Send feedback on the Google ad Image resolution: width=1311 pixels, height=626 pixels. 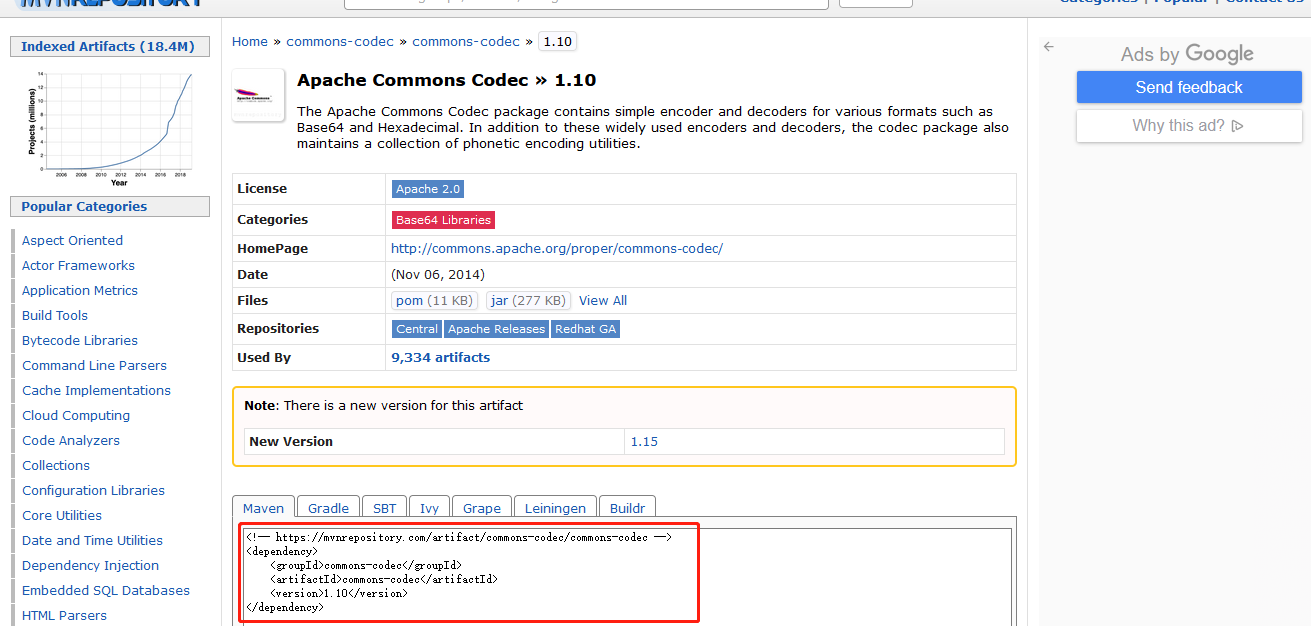(1189, 87)
